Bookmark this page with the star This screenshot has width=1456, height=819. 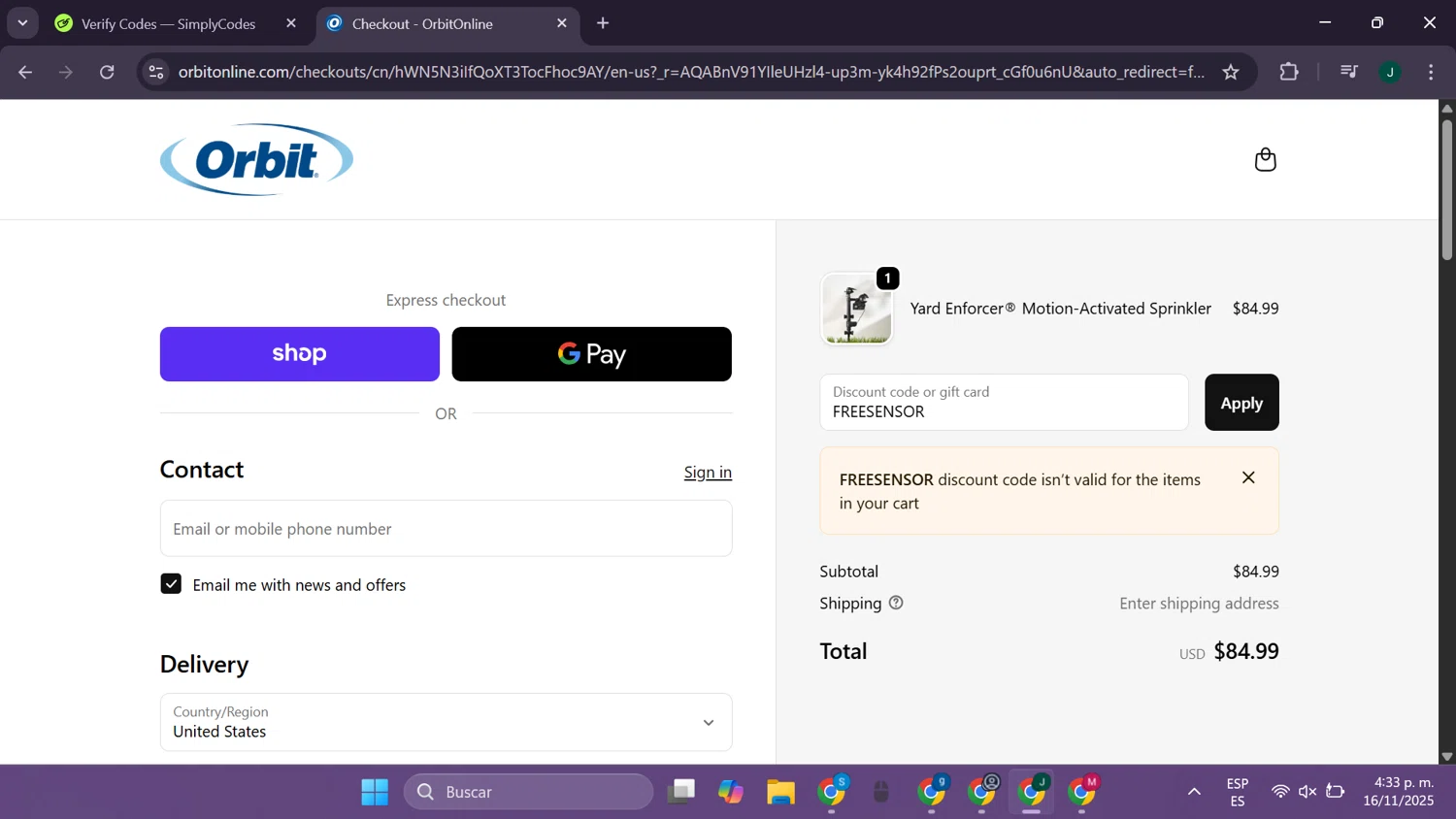click(x=1231, y=72)
